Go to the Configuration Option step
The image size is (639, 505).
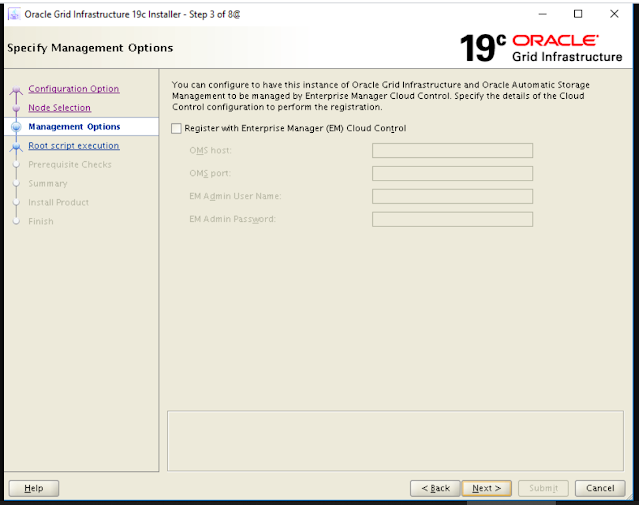[x=74, y=89]
